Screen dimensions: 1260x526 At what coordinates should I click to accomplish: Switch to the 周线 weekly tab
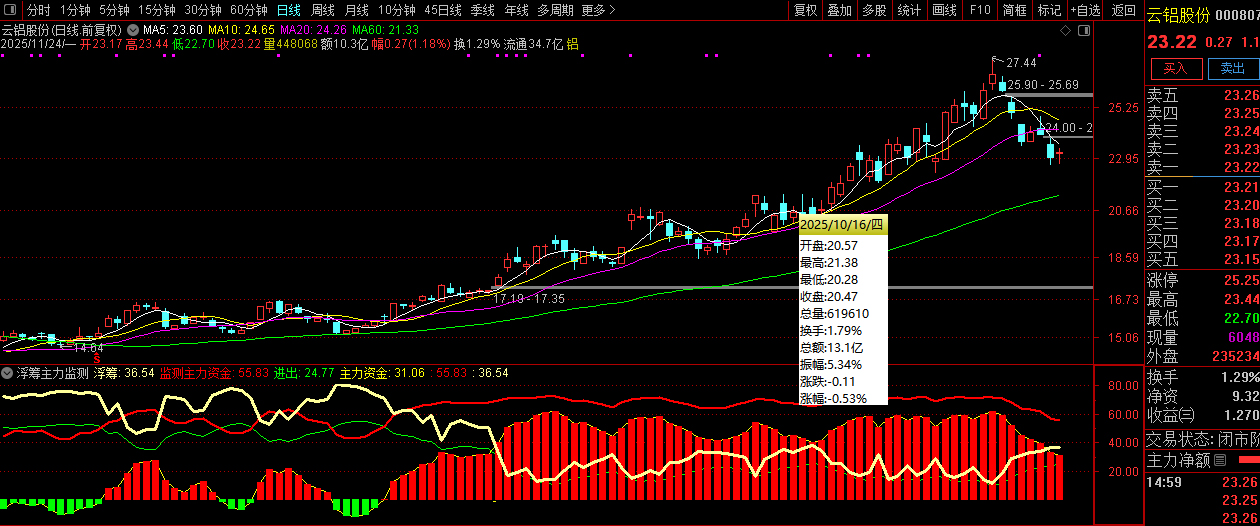323,10
